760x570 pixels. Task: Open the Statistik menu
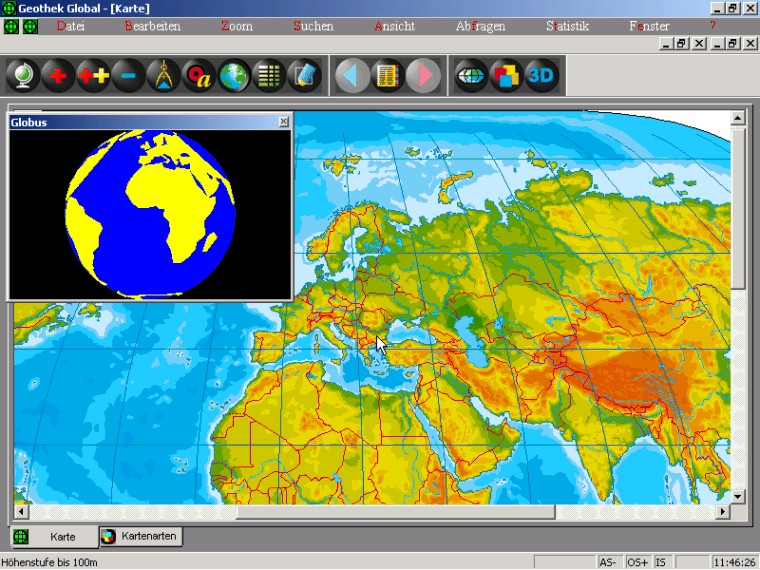pos(567,26)
